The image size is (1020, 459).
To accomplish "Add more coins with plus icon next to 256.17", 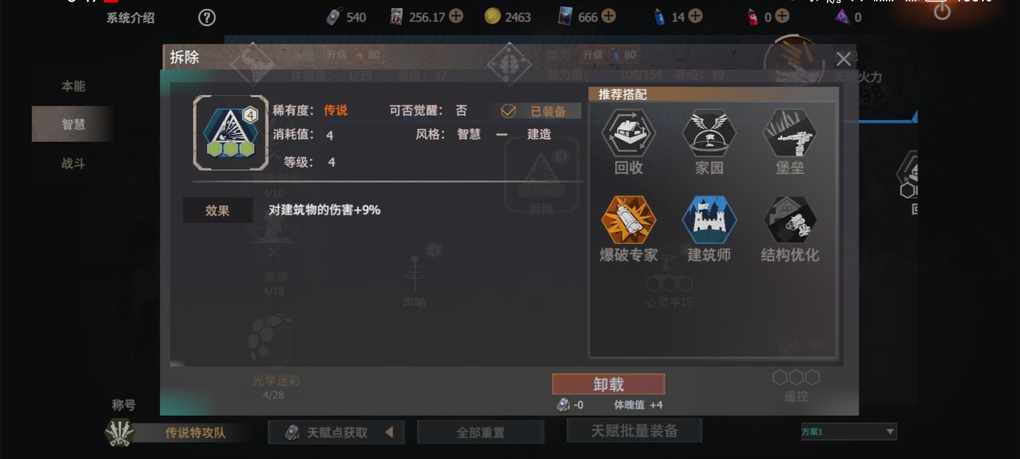I will 456,17.
